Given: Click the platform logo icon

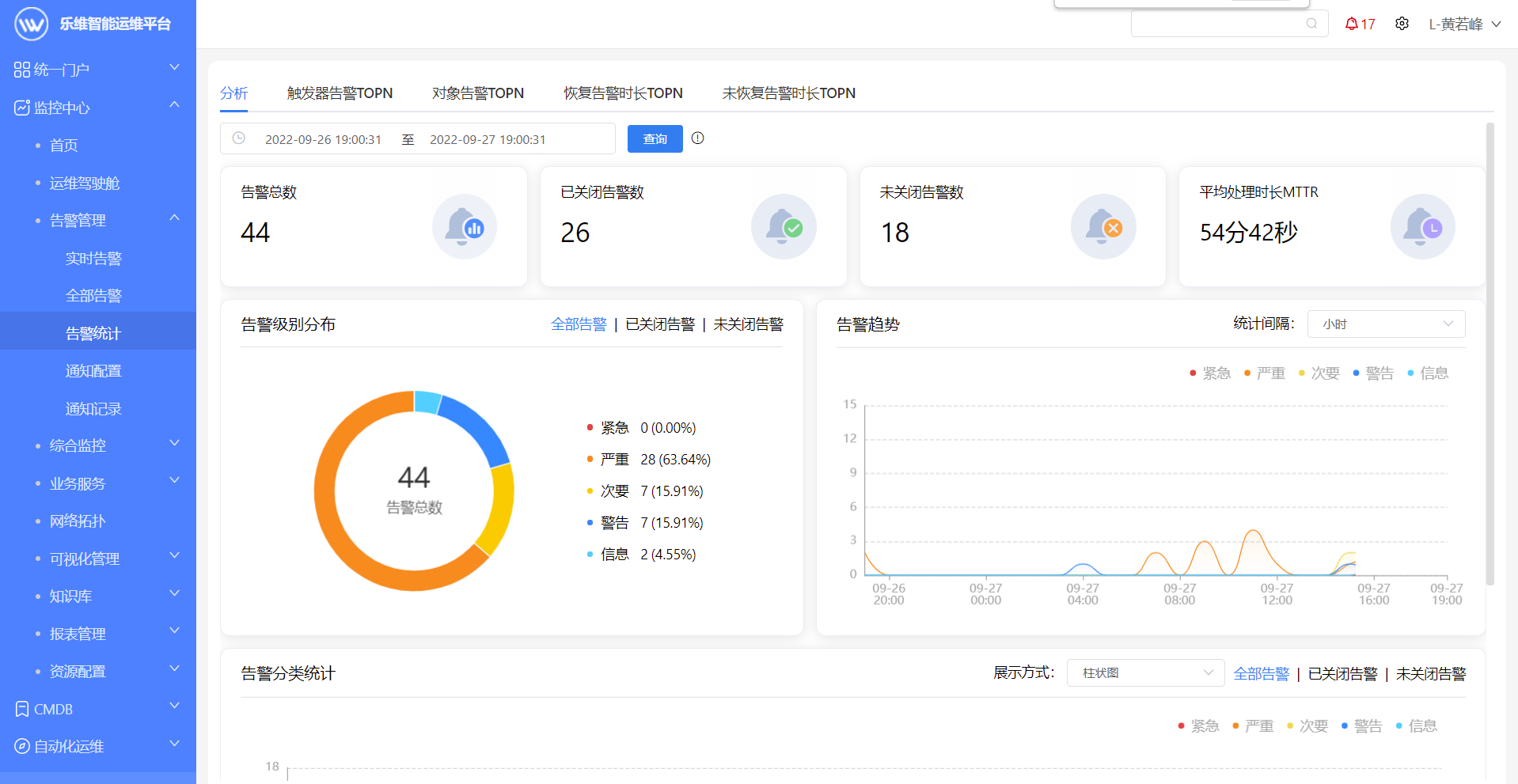Looking at the screenshot, I should [x=32, y=24].
